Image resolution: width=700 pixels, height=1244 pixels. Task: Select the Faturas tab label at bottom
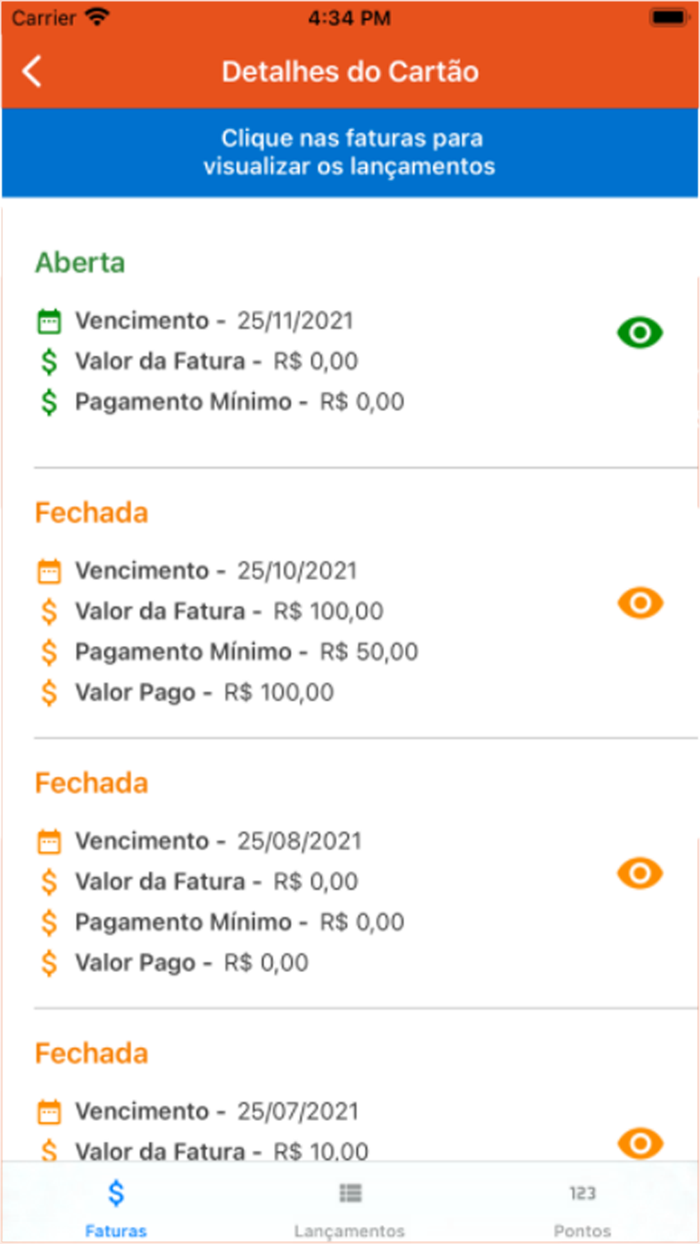[x=116, y=1229]
